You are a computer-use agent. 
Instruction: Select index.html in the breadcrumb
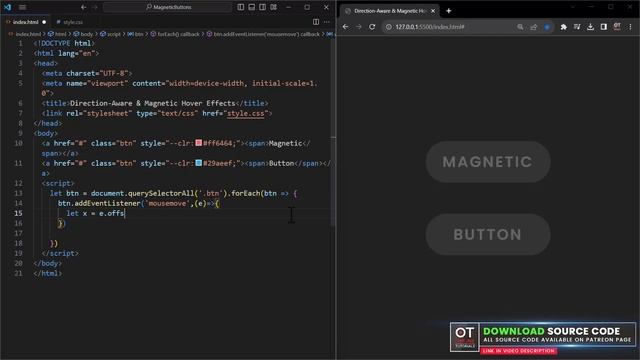[28, 34]
